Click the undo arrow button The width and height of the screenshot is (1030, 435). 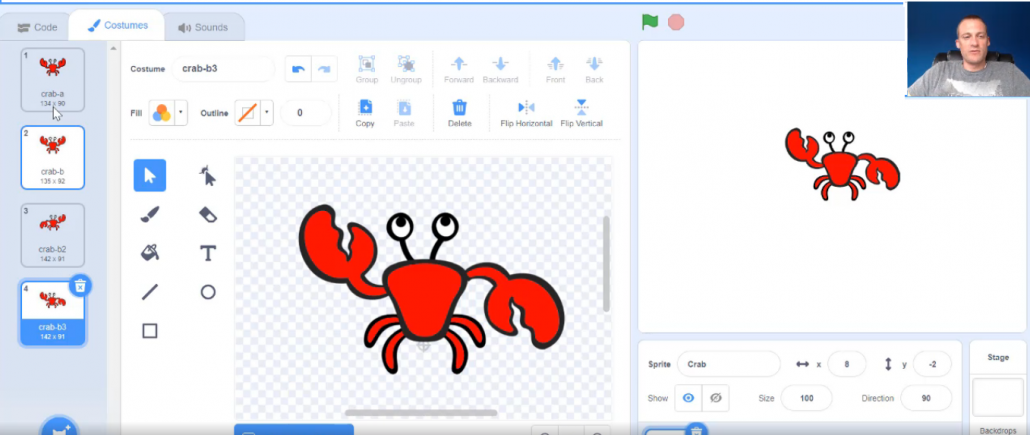[x=298, y=69]
